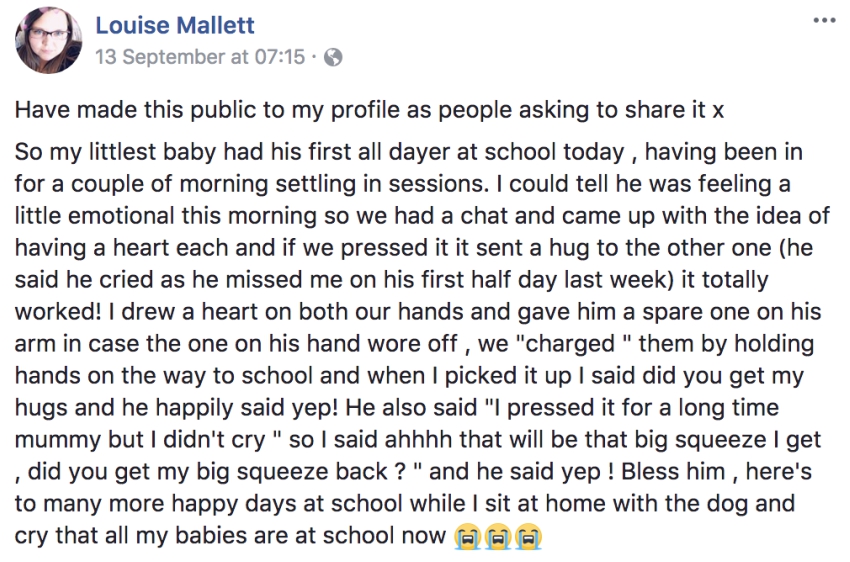Open Louise Mallett's profile picture

(49, 40)
